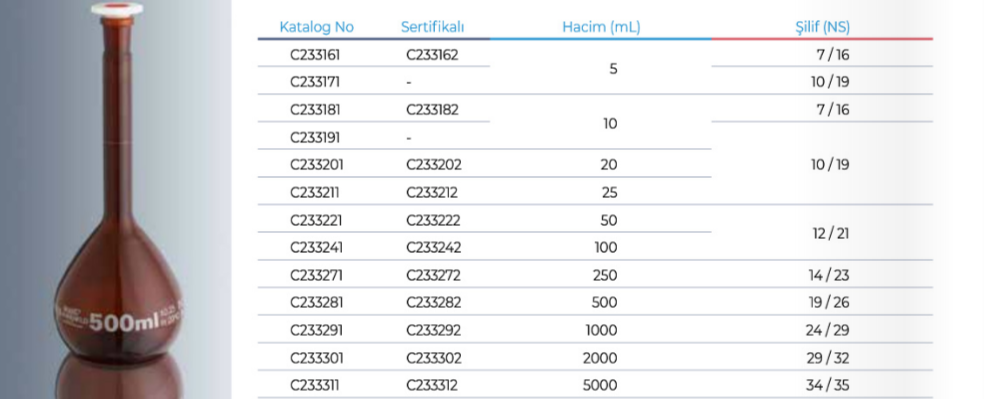Select certified code C233312

[432, 385]
